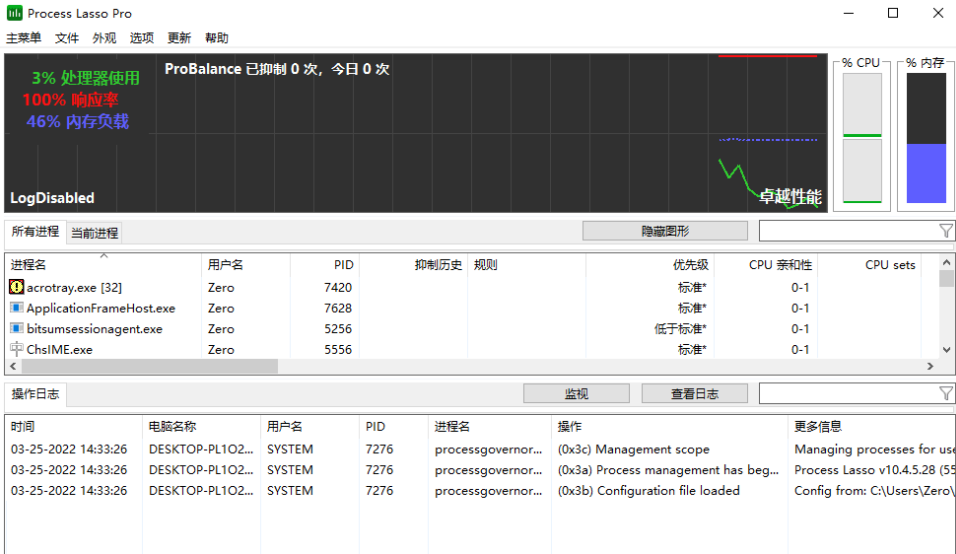Click the 电脑名称 log column header
Screen dimensions: 956x554
202,427
